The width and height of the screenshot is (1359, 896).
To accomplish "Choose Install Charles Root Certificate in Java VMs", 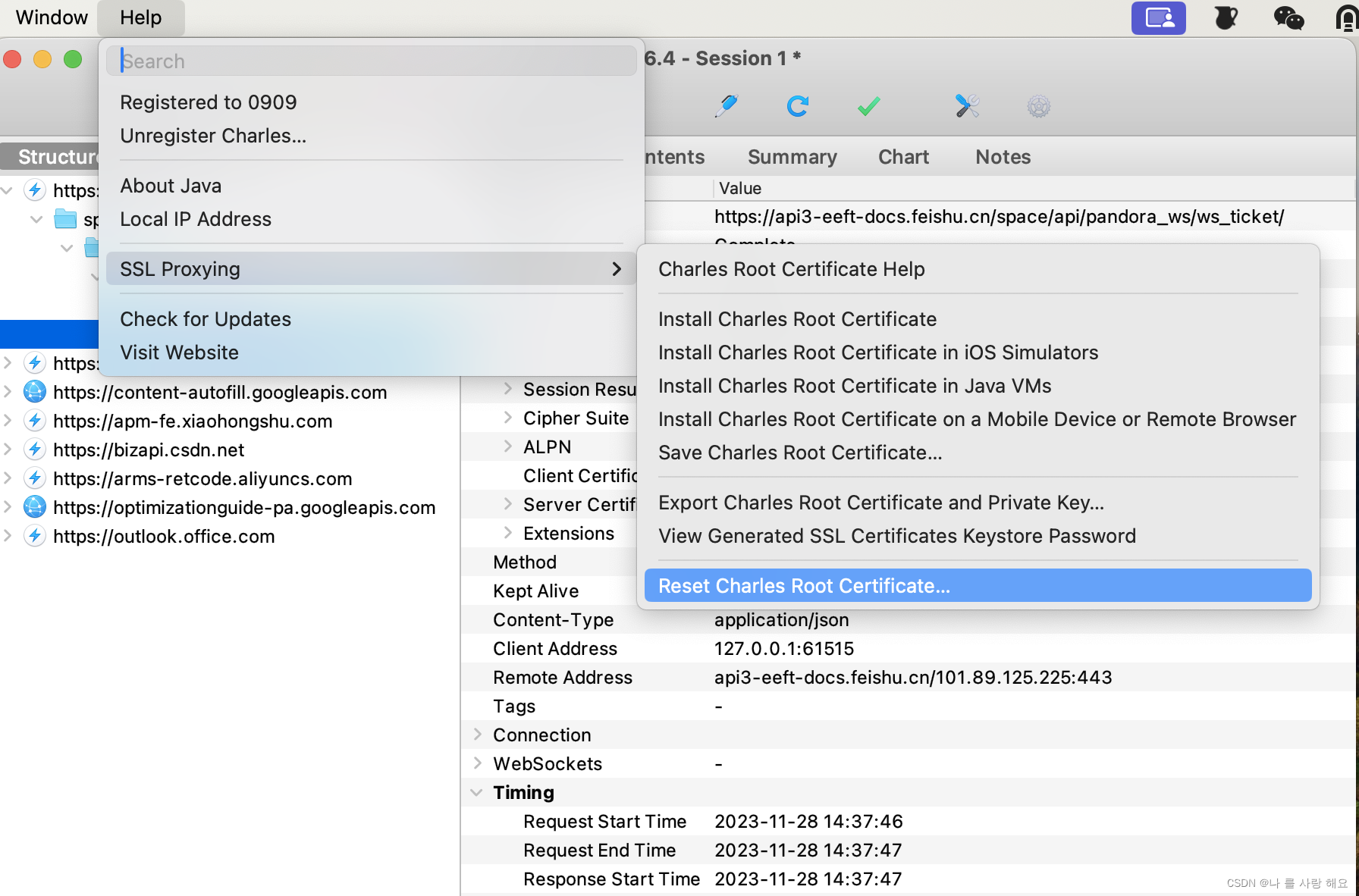I will 978,386.
